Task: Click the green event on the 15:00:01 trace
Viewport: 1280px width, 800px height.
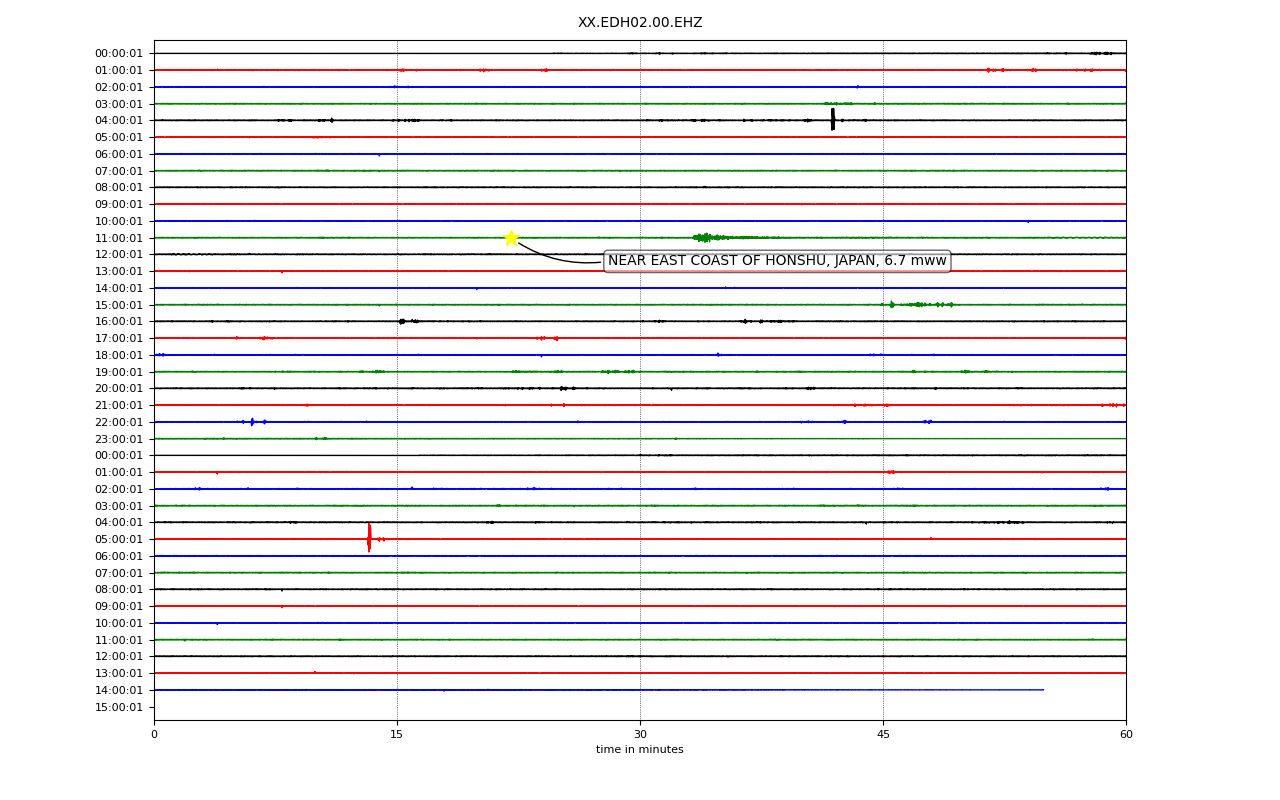Action: coord(917,304)
